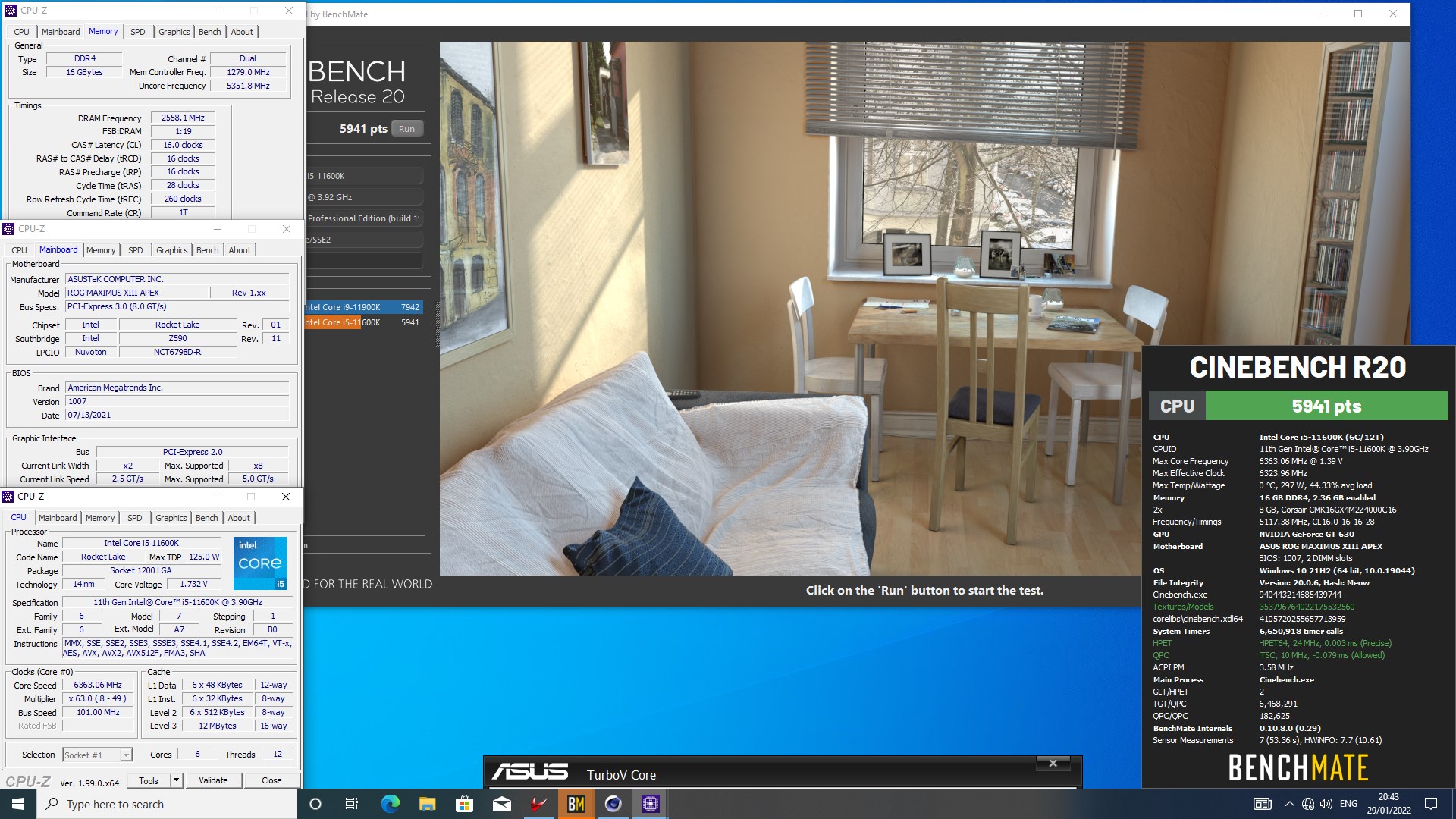Screen dimensions: 1456x819
Task: Click the Intel Core i5 logo badge
Action: pyautogui.click(x=260, y=563)
